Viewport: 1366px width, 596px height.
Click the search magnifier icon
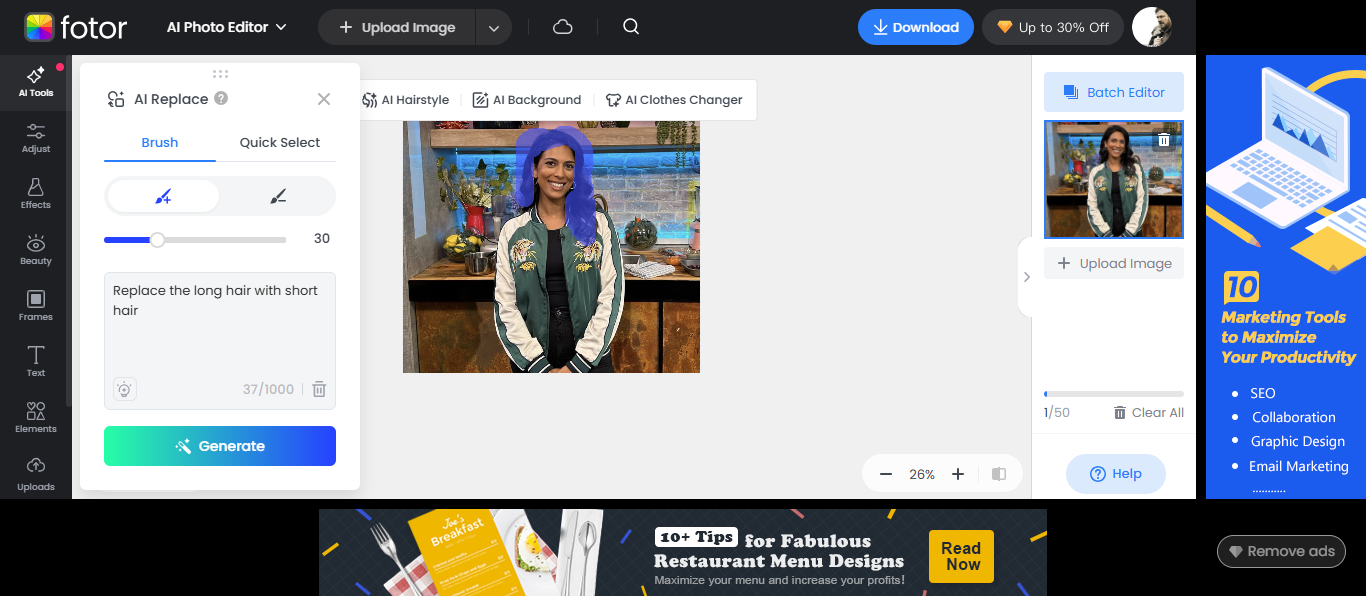click(x=631, y=27)
